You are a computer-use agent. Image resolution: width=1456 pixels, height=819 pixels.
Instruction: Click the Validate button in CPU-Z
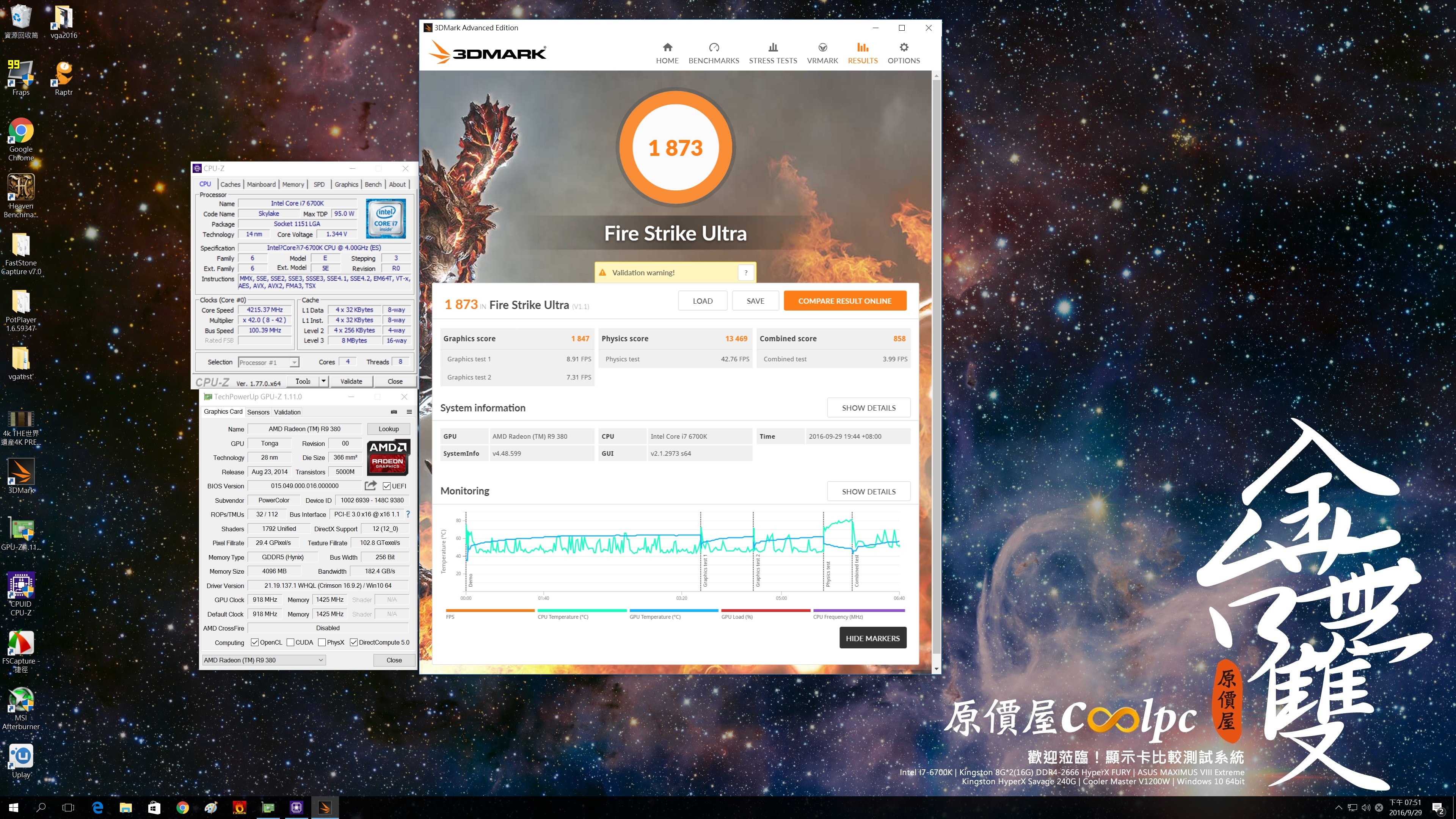click(x=351, y=381)
